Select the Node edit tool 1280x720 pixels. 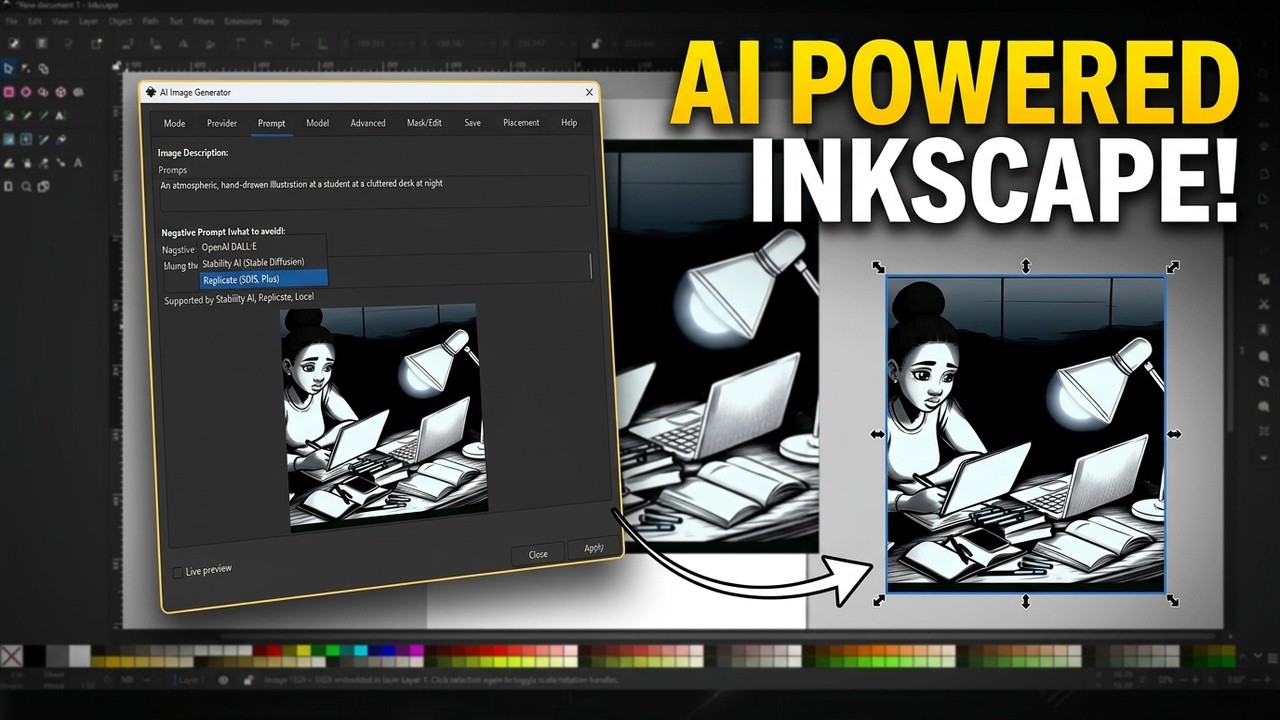point(27,68)
